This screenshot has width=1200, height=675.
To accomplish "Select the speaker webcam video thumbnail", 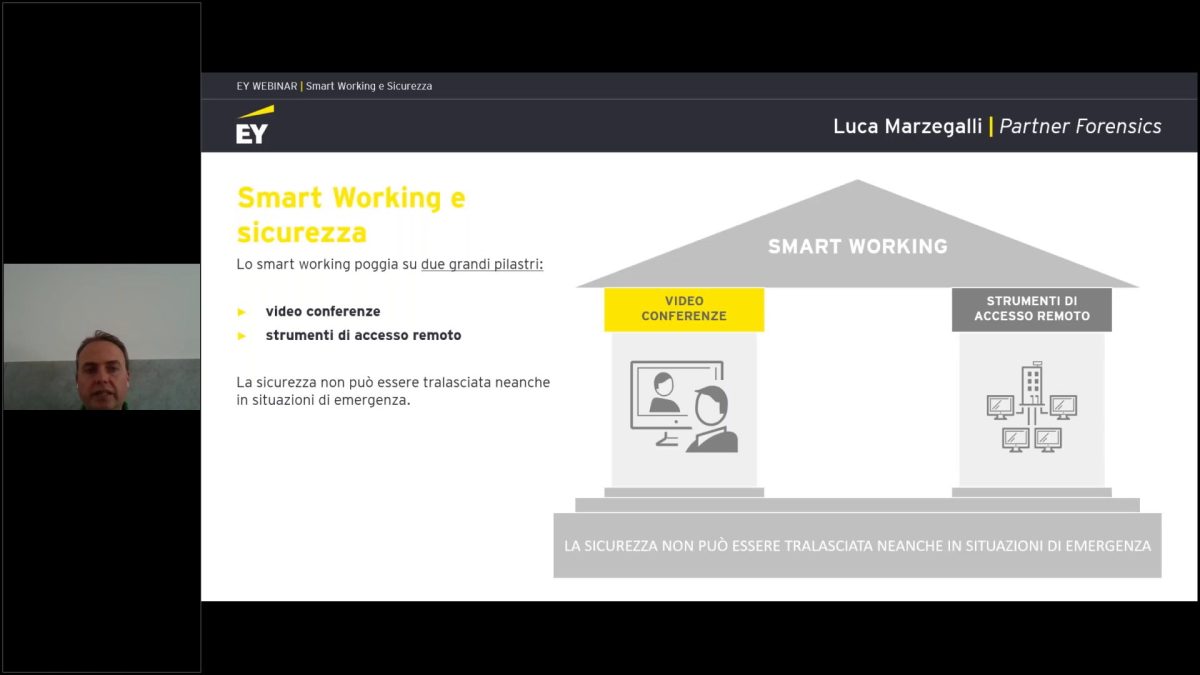I will click(x=101, y=337).
